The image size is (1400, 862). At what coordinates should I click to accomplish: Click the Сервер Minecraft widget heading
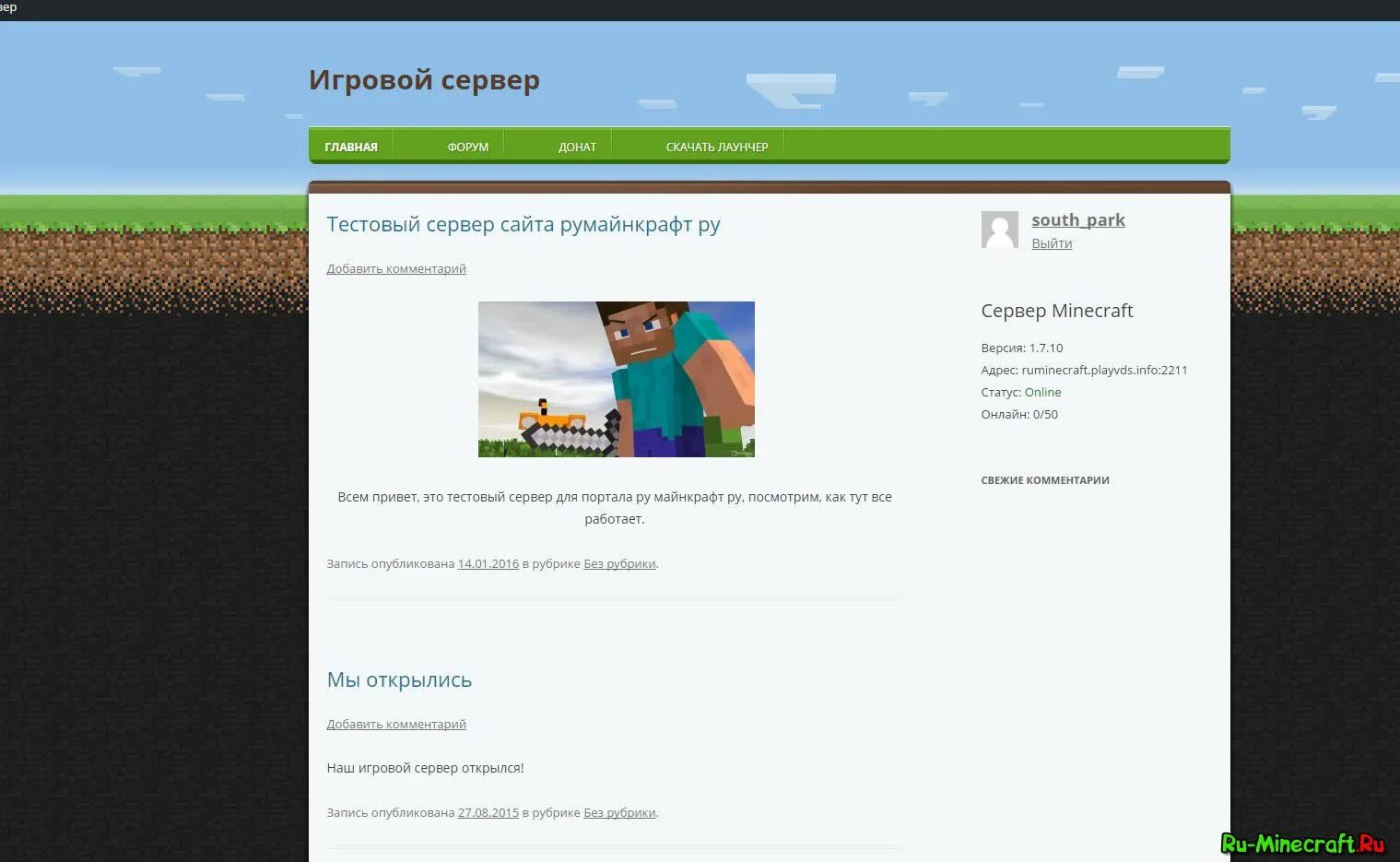[1057, 311]
